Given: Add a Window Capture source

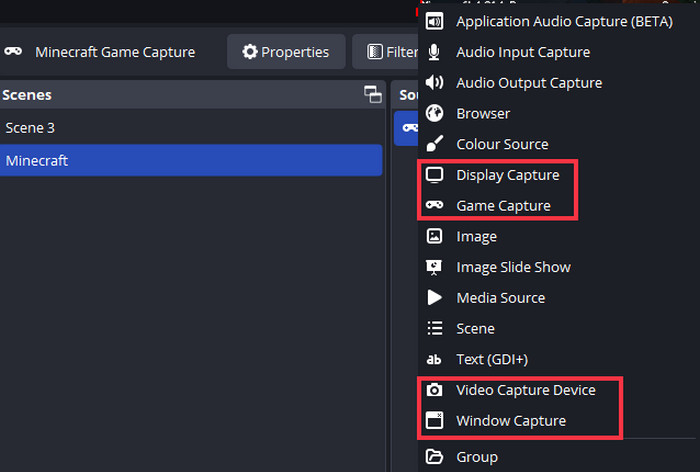Looking at the screenshot, I should [510, 421].
